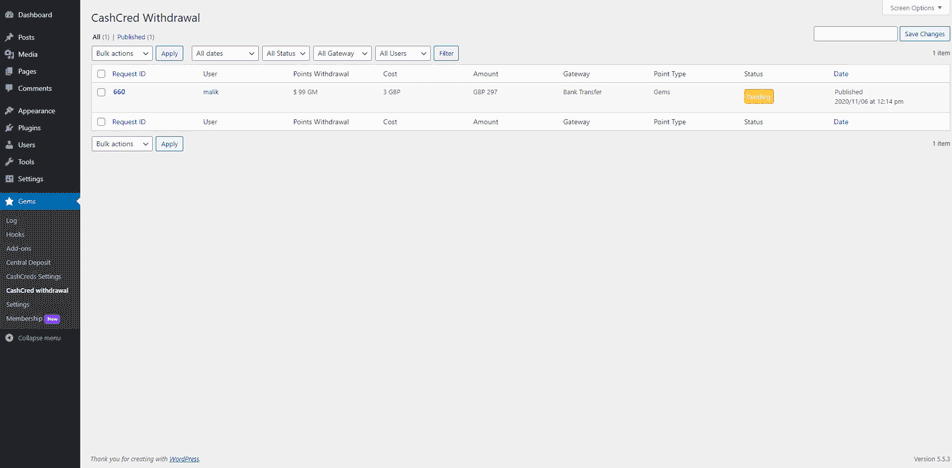This screenshot has height=468, width=952.
Task: Tick the select-all checkbox in table header
Action: point(101,74)
